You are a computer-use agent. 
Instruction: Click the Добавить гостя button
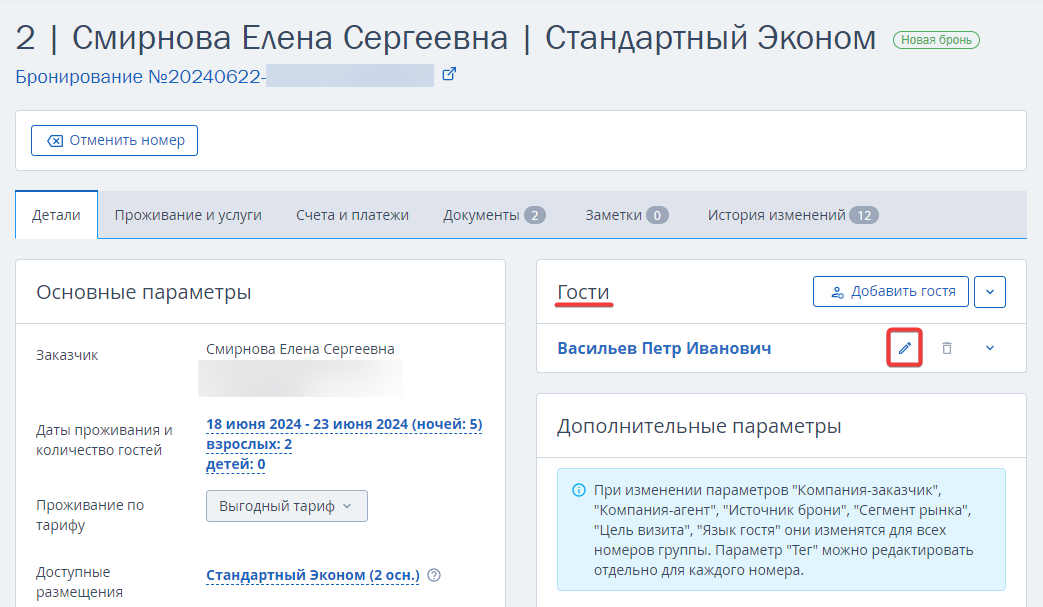[891, 292]
